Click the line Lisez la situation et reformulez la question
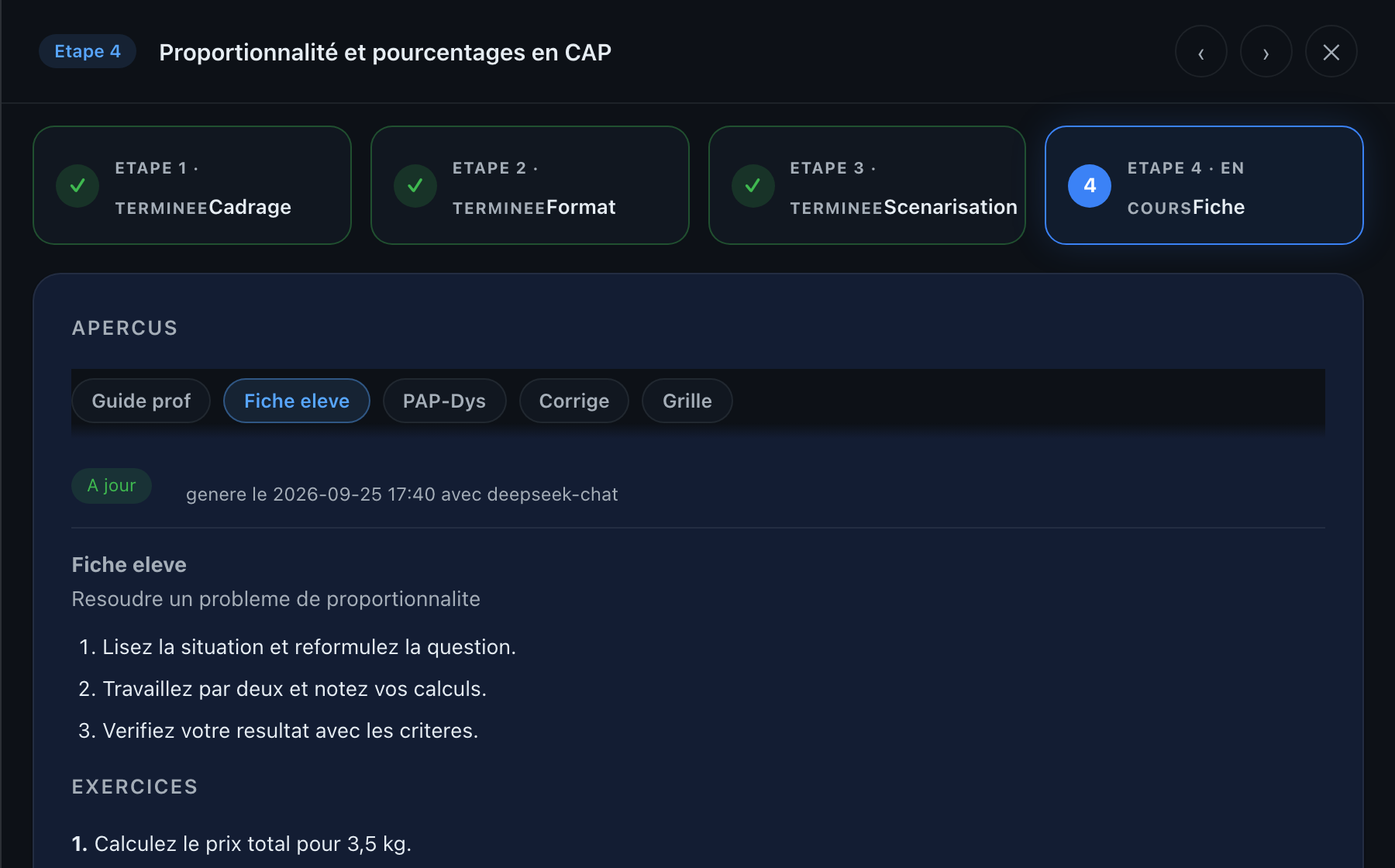This screenshot has width=1395, height=868. 309,647
